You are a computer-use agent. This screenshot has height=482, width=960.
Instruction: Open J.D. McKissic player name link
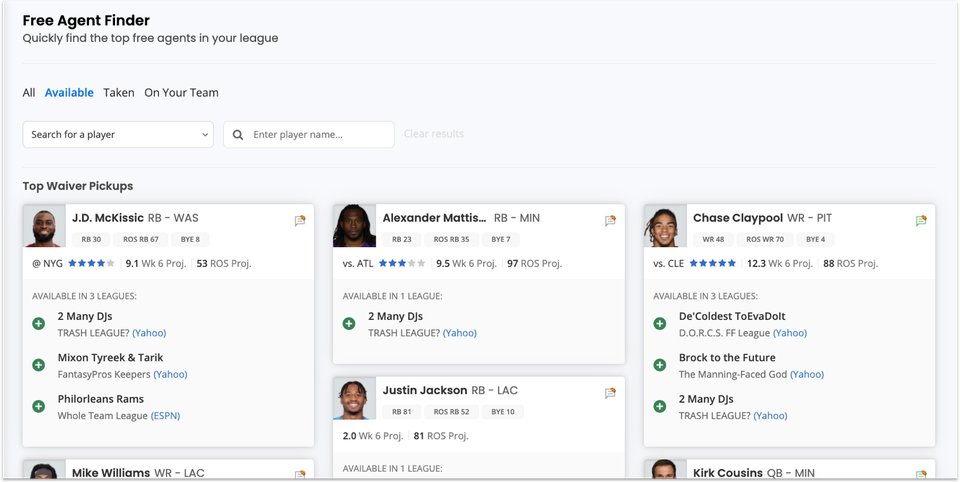click(x=108, y=217)
